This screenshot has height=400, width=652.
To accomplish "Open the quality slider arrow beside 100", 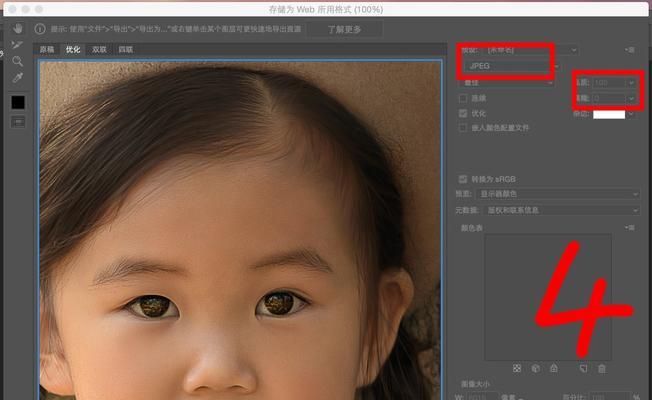I will [x=631, y=83].
